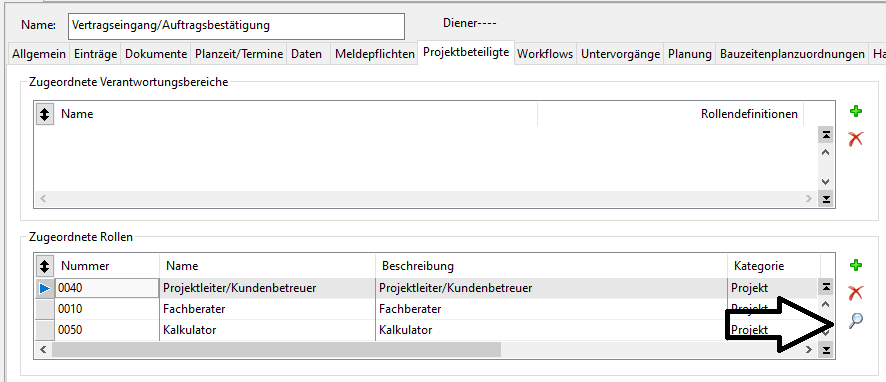886x382 pixels.
Task: Click right arrow of Verantwortungsbereiche horizontal scrollbar
Action: pos(809,199)
